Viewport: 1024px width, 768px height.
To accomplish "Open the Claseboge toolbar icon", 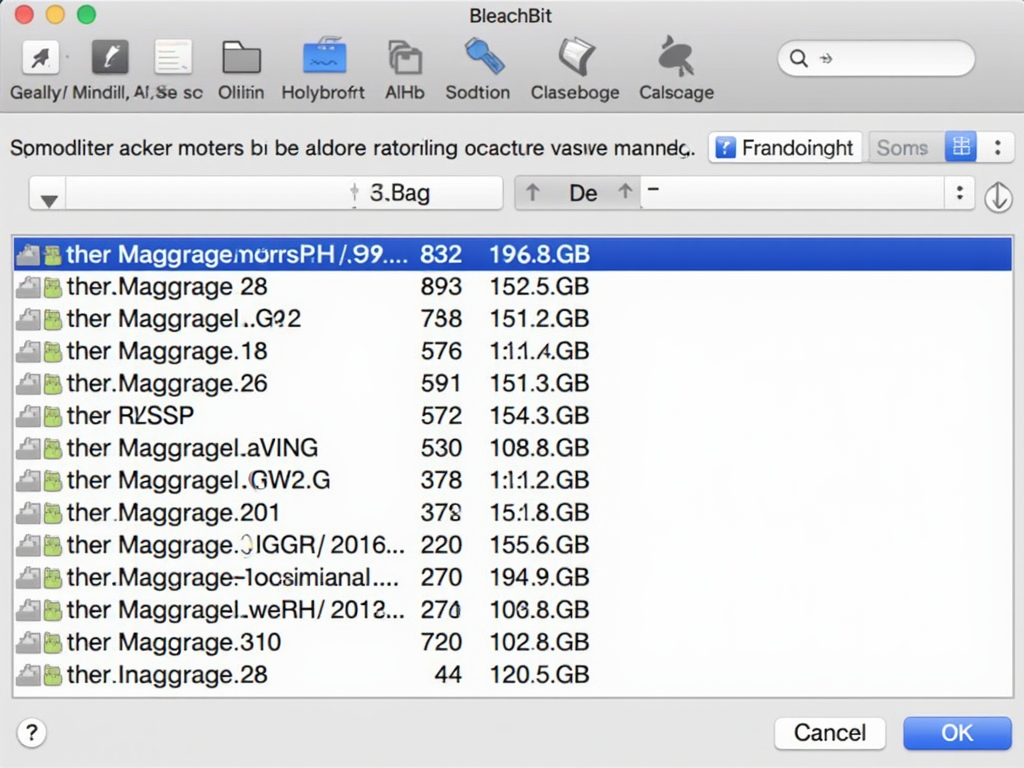I will click(577, 56).
